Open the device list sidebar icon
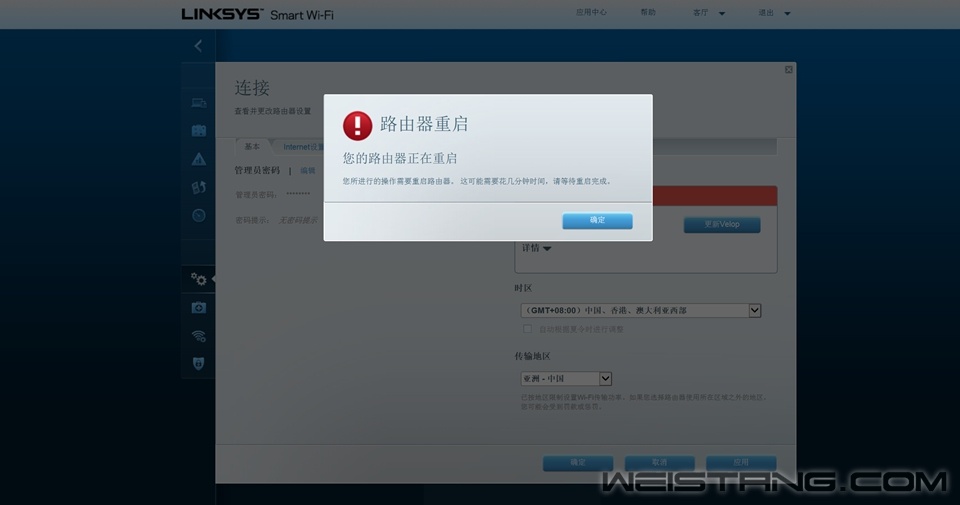960x505 pixels. click(x=199, y=102)
